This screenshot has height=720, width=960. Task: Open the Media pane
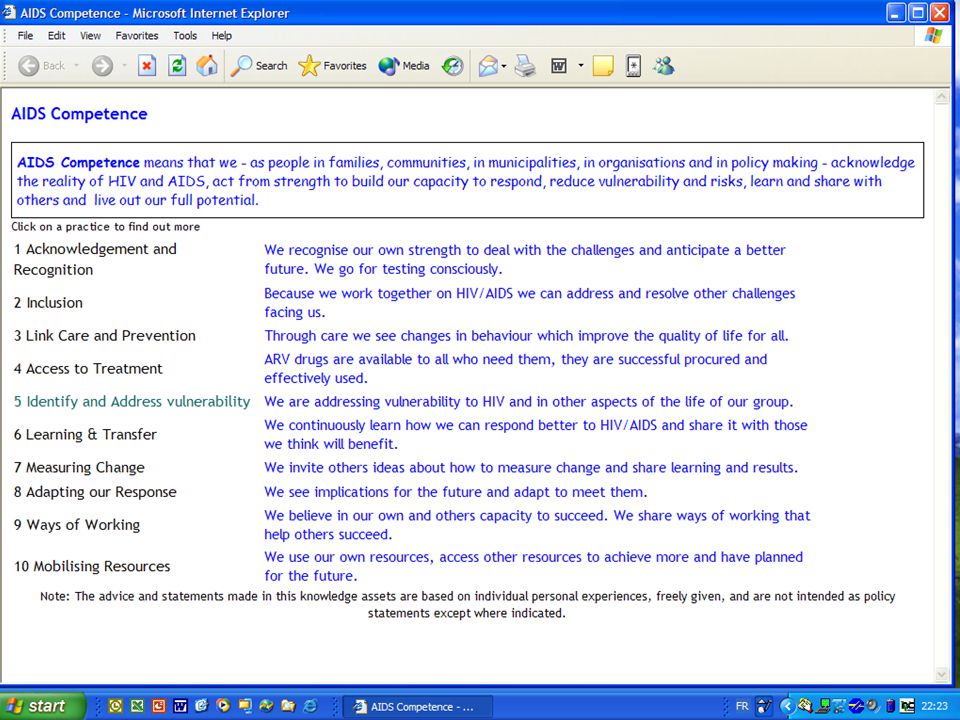click(403, 66)
